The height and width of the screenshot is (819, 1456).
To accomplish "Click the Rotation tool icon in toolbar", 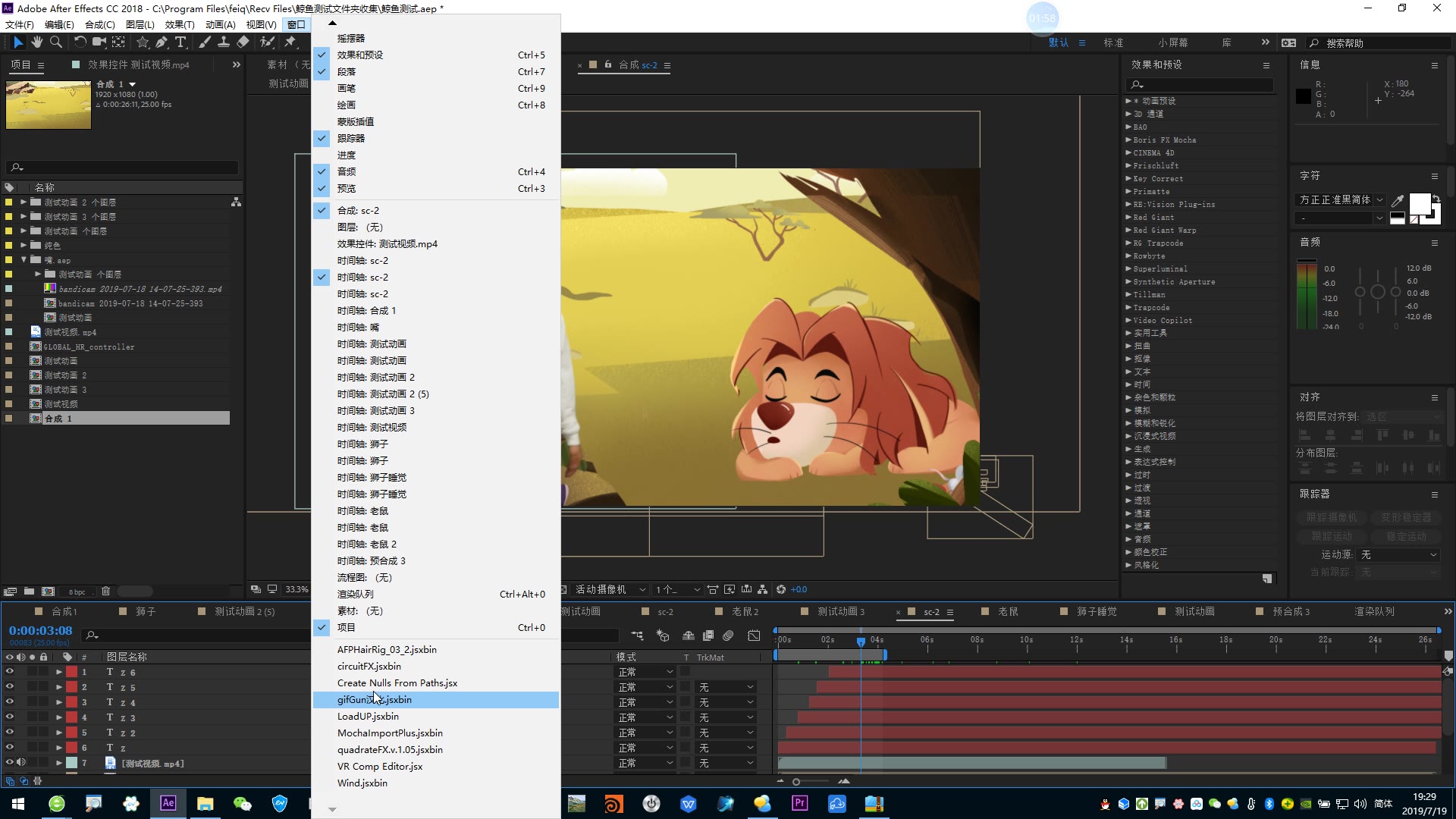I will pyautogui.click(x=79, y=42).
